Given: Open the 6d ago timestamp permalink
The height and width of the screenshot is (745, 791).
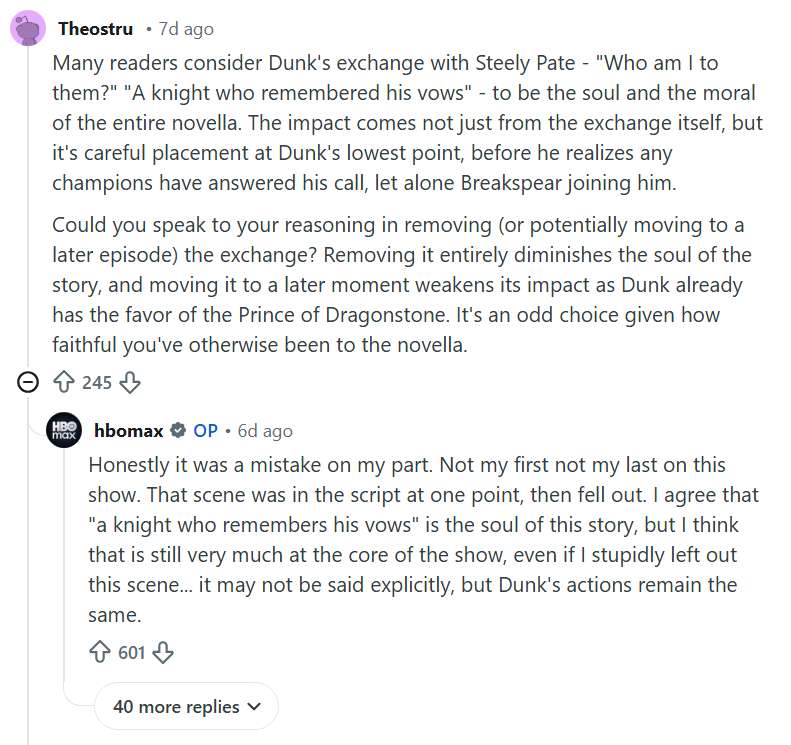Looking at the screenshot, I should 265,431.
